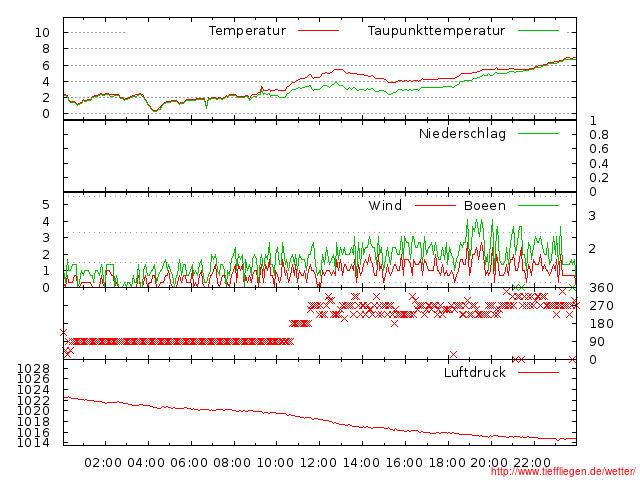Viewport: 640px width, 480px height.
Task: Click the 1018 pressure axis value
Action: pyautogui.click(x=33, y=422)
